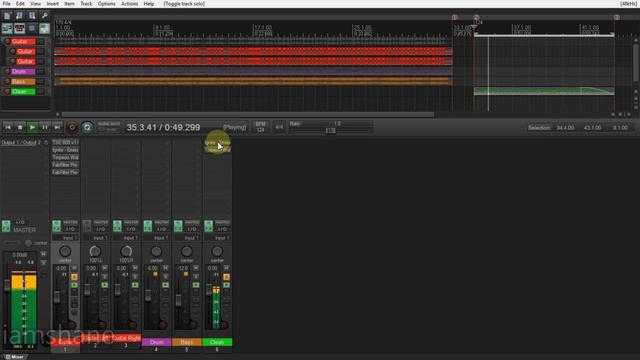
Task: Open the Actions menu
Action: point(129,4)
